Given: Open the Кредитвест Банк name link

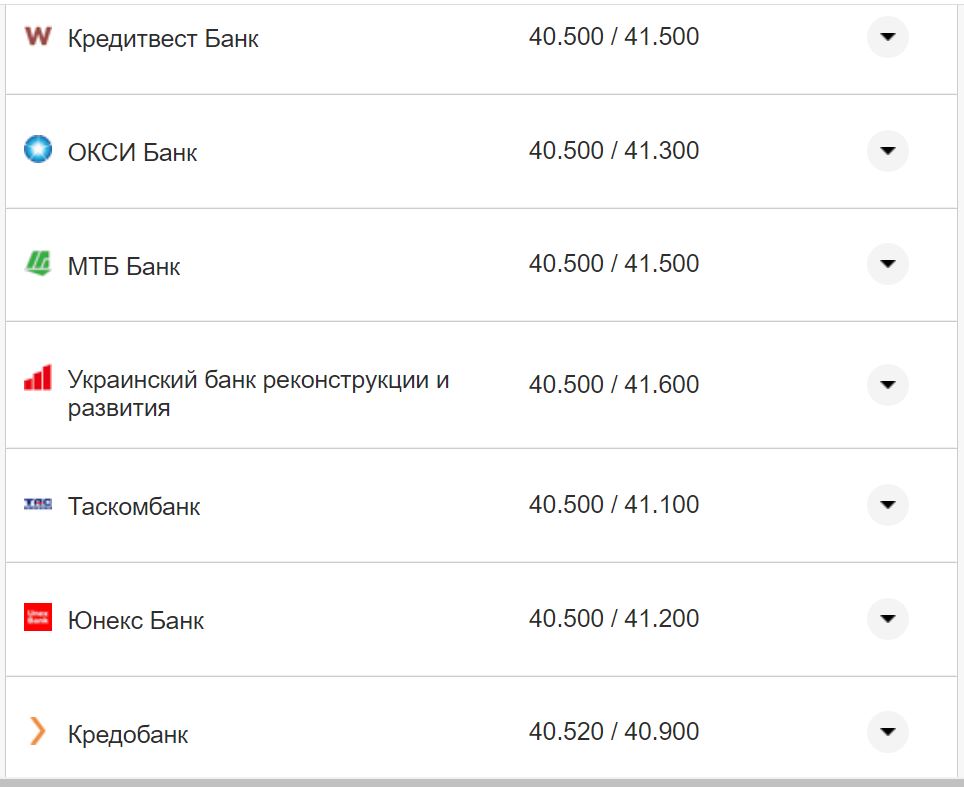Looking at the screenshot, I should (163, 39).
